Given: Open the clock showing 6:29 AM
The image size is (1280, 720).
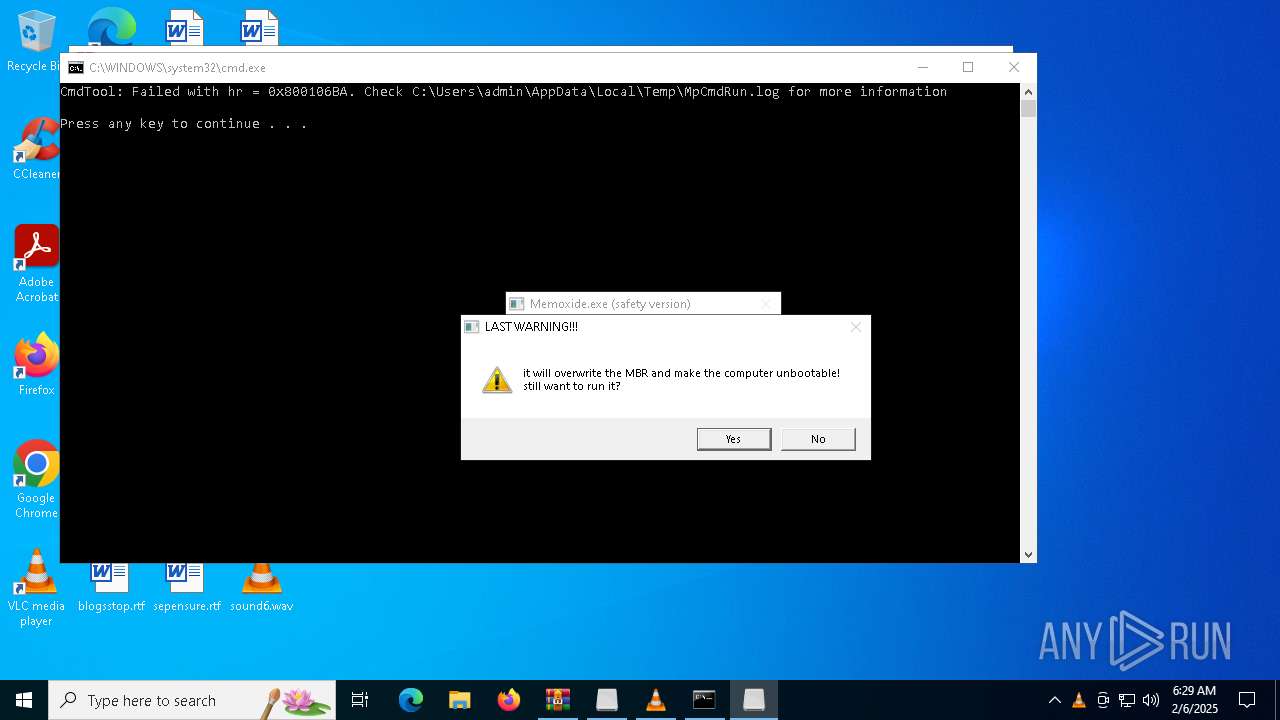Looking at the screenshot, I should click(x=1194, y=700).
